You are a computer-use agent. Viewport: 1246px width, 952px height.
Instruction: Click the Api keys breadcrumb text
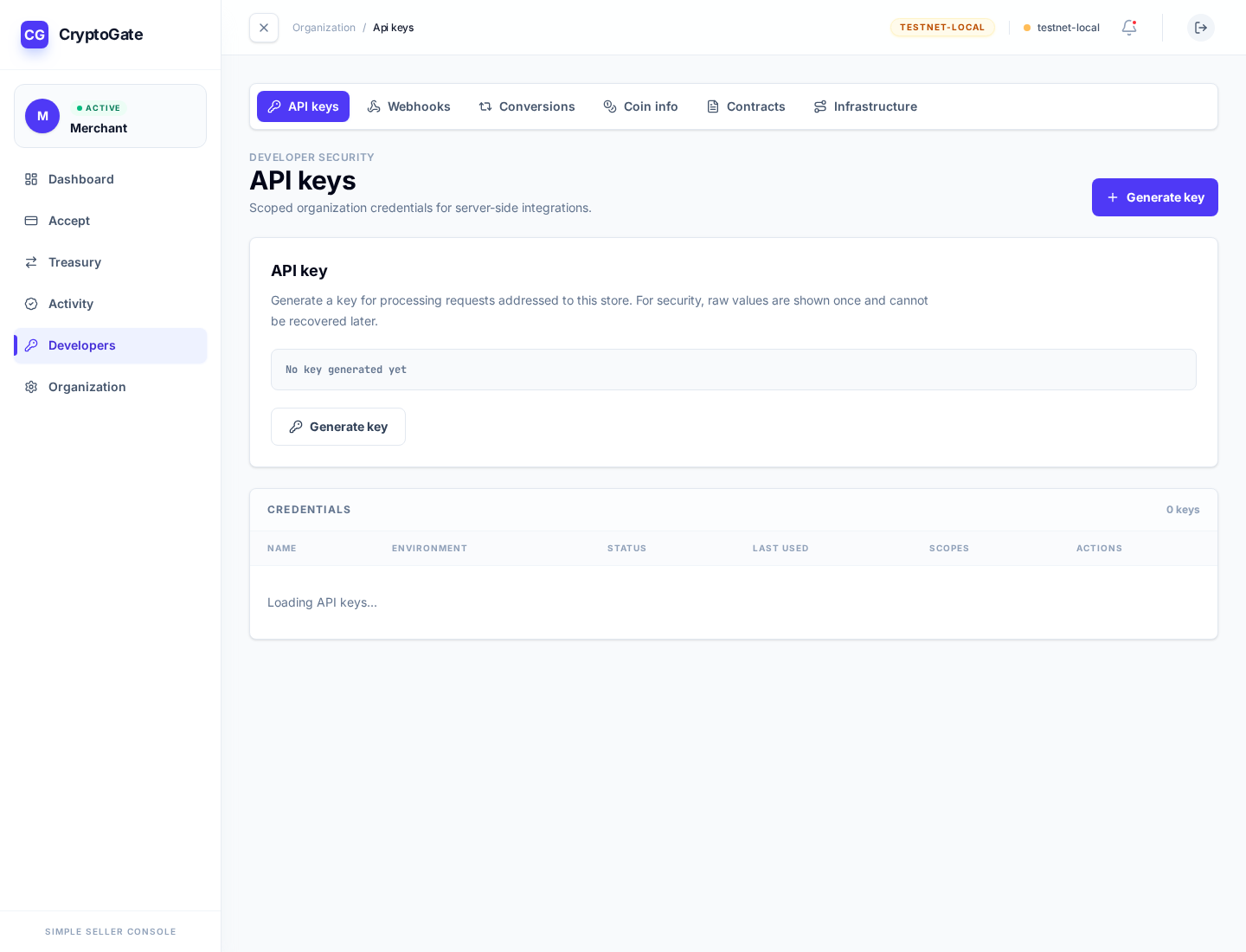[x=393, y=28]
